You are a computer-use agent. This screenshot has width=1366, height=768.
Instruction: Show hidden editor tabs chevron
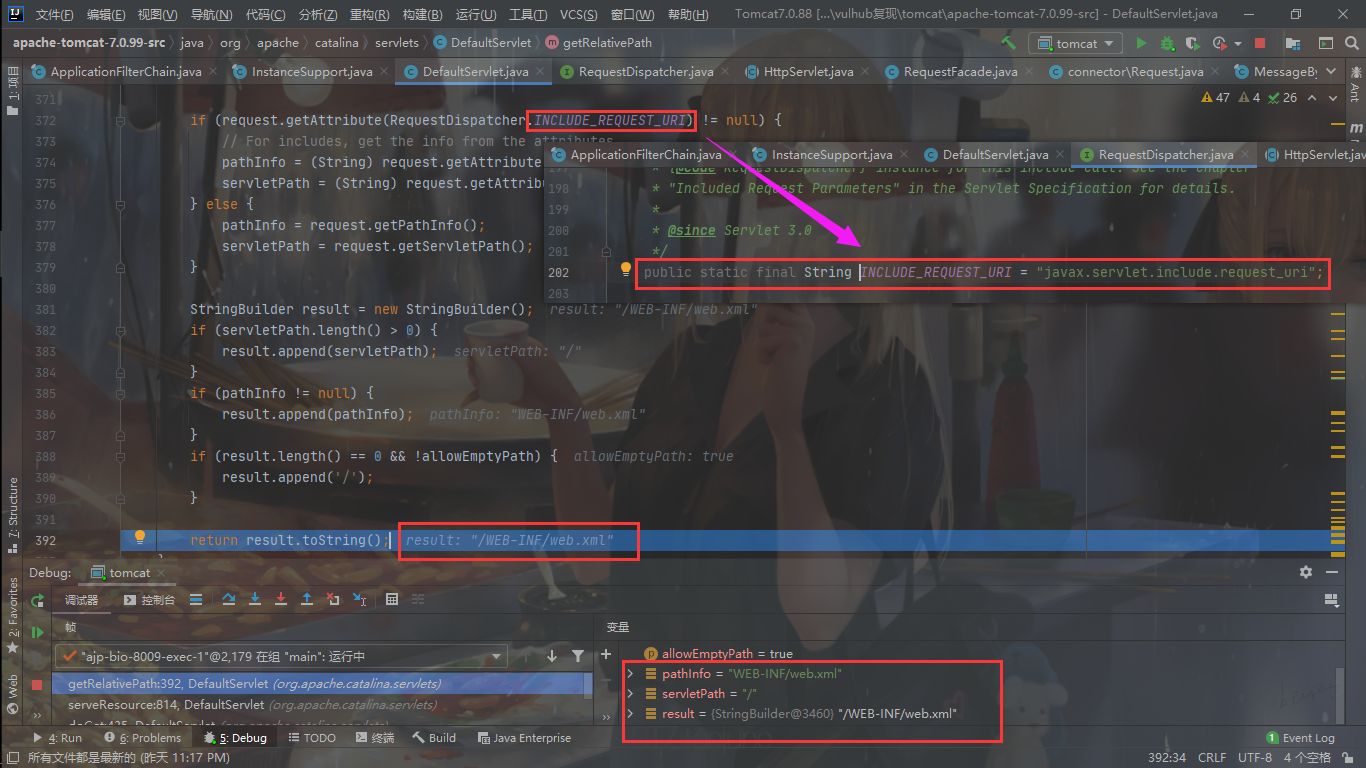(1332, 72)
